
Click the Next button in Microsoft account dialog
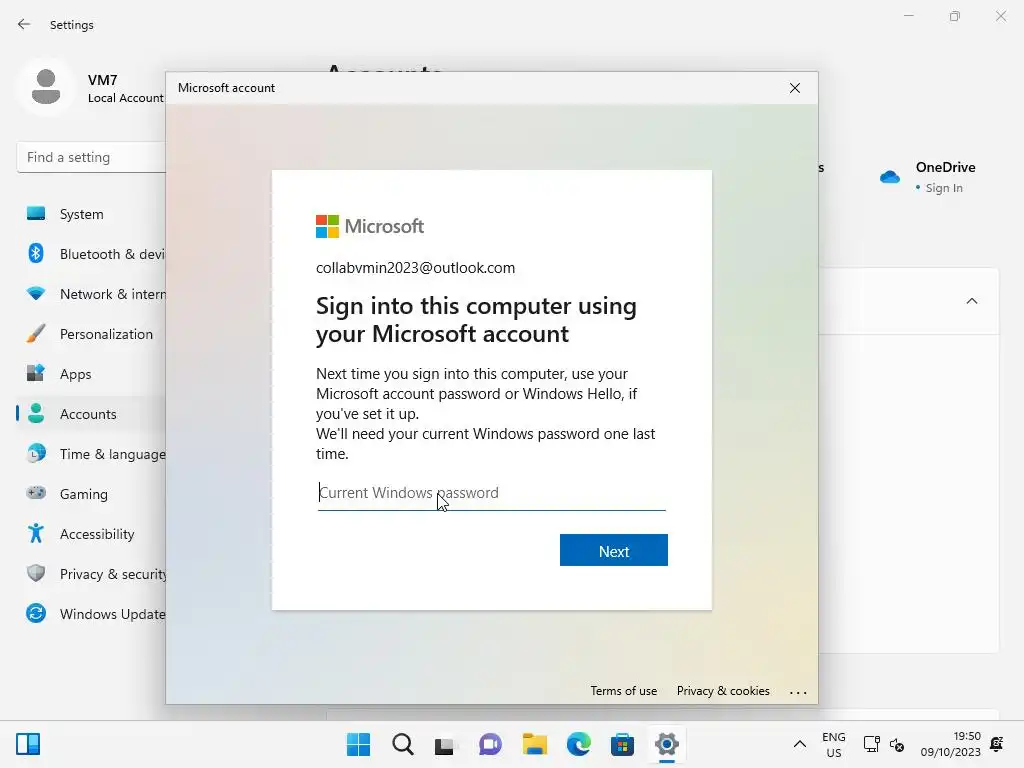coord(613,550)
